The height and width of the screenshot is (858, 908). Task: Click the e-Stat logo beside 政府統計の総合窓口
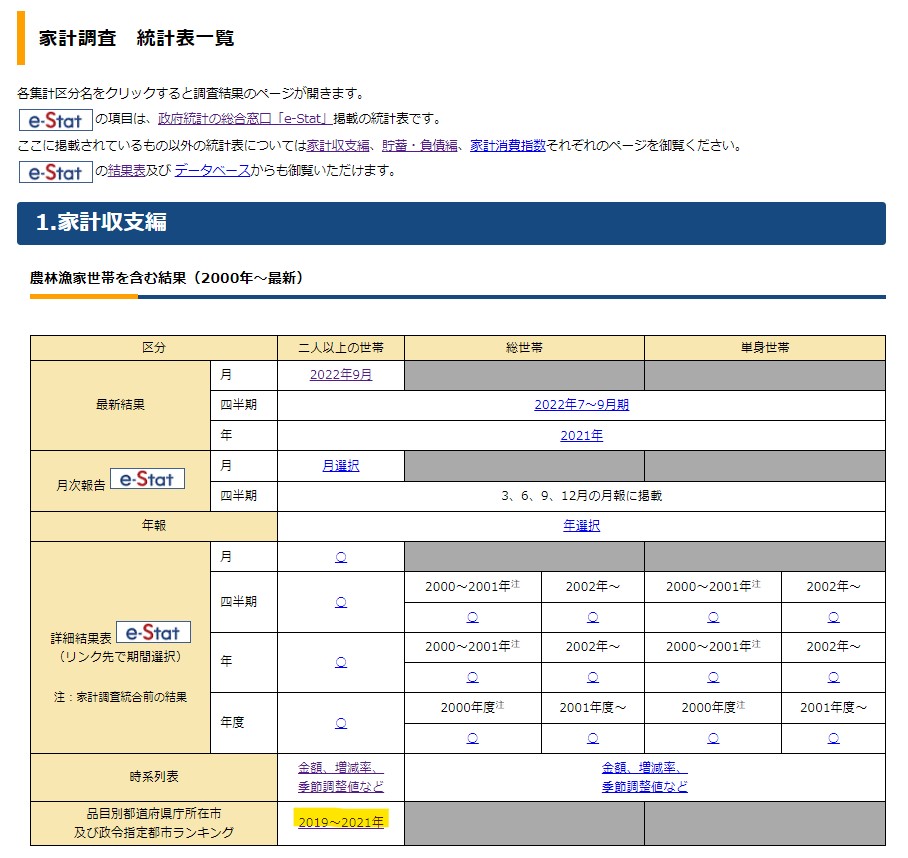55,120
